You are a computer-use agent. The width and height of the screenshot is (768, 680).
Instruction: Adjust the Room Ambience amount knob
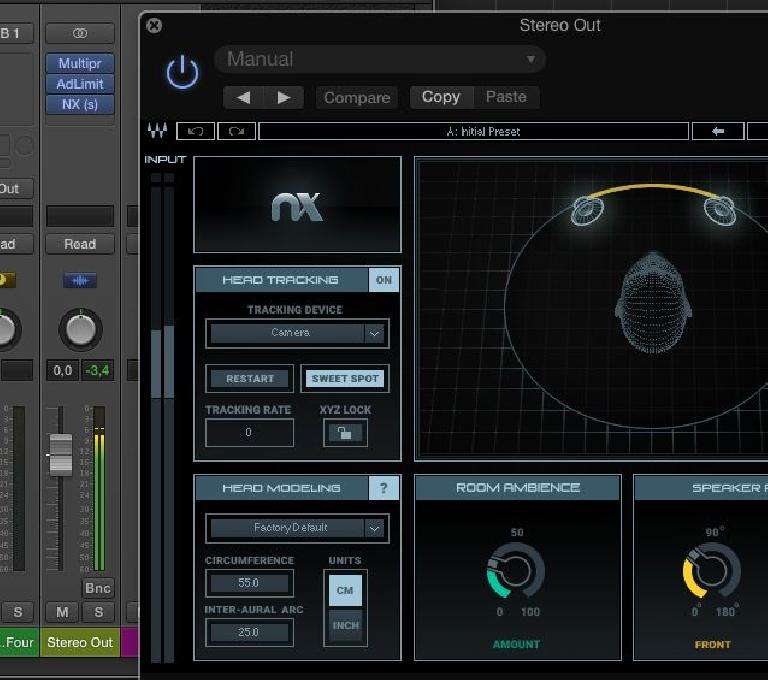(516, 570)
